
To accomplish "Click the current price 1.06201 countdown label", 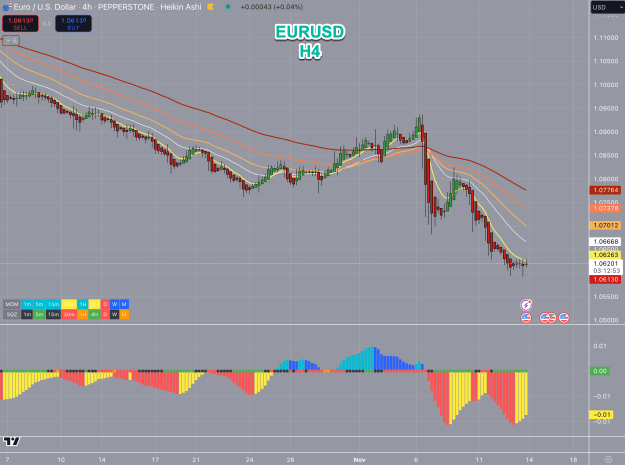I will click(x=606, y=267).
